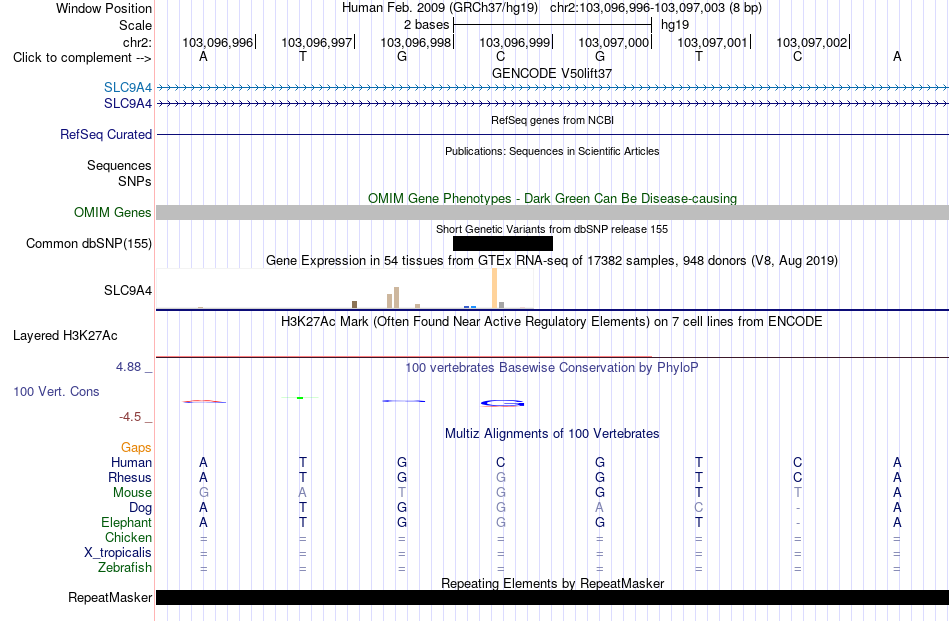This screenshot has width=950, height=621.
Task: Click the 'Sequences' track label
Action: (119, 165)
